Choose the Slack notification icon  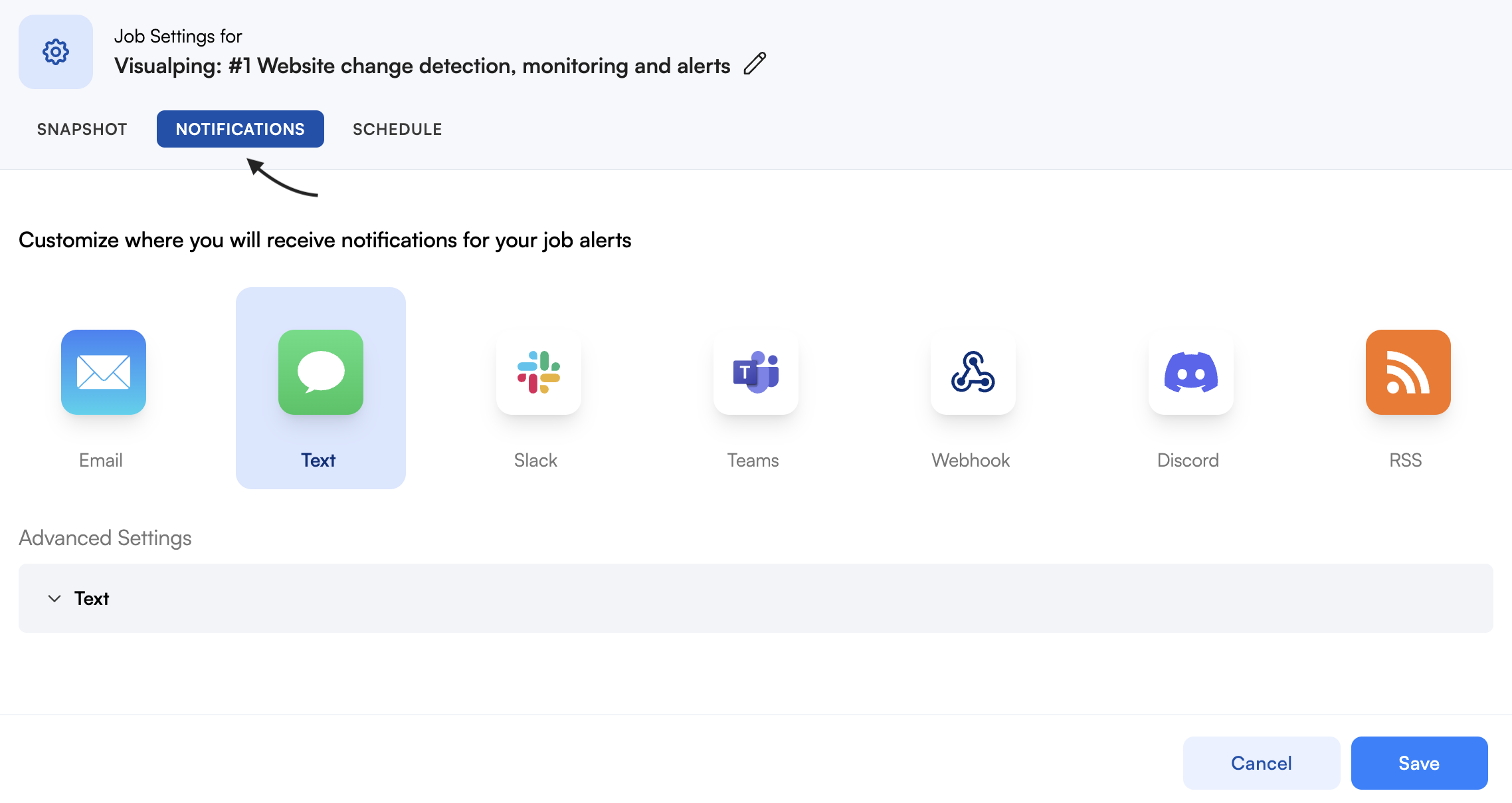pyautogui.click(x=539, y=372)
